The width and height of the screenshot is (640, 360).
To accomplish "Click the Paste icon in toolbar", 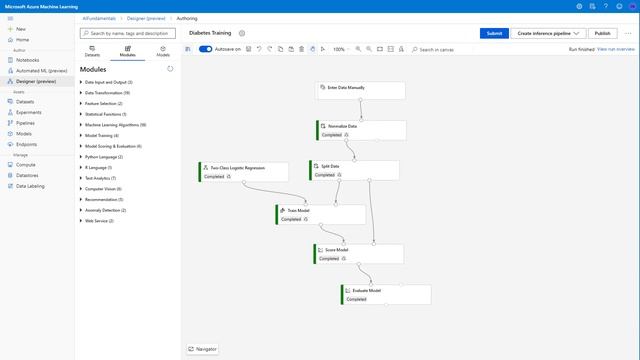I will tap(291, 49).
